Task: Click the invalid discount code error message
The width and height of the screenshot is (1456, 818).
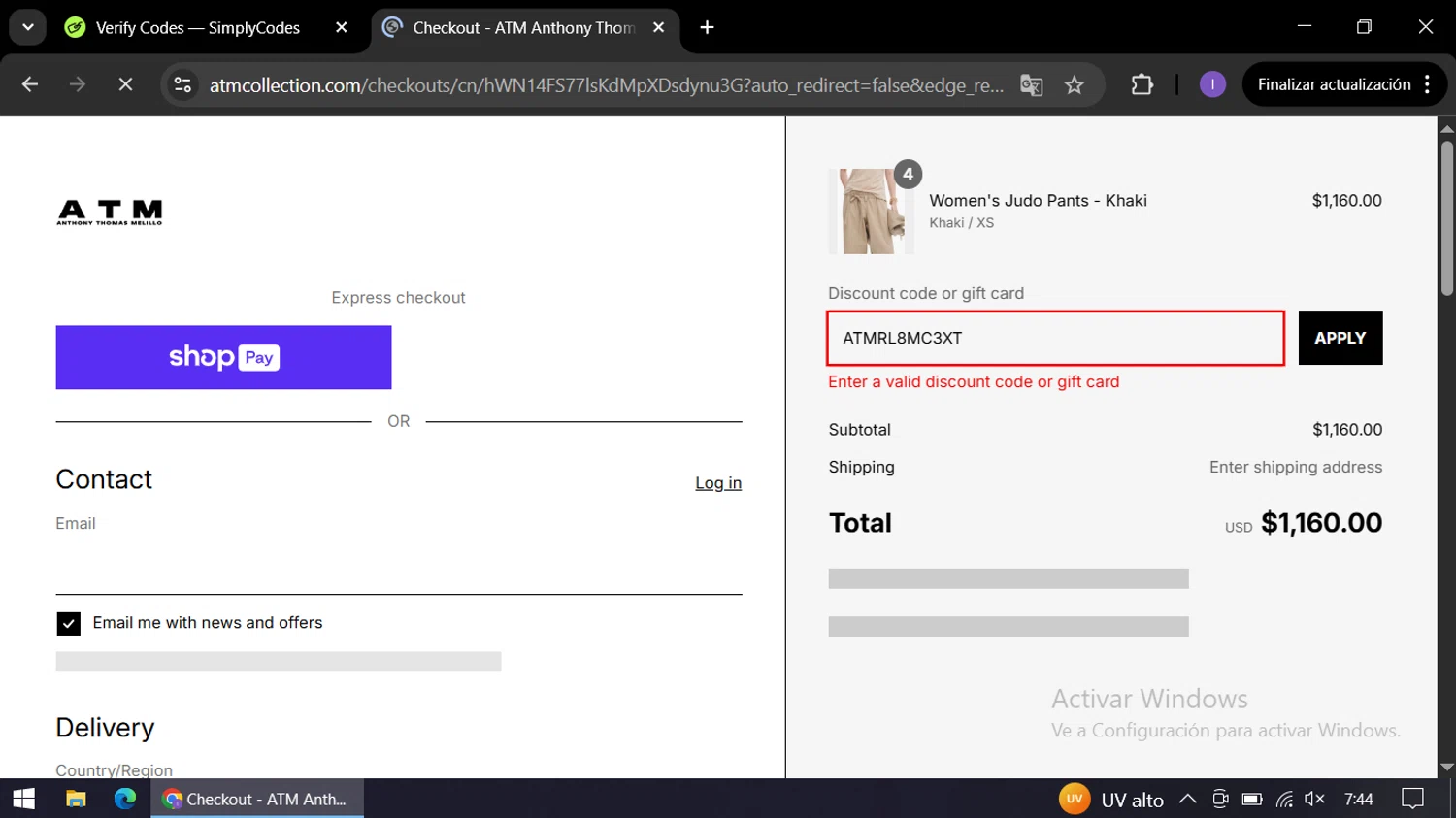Action: [x=974, y=382]
